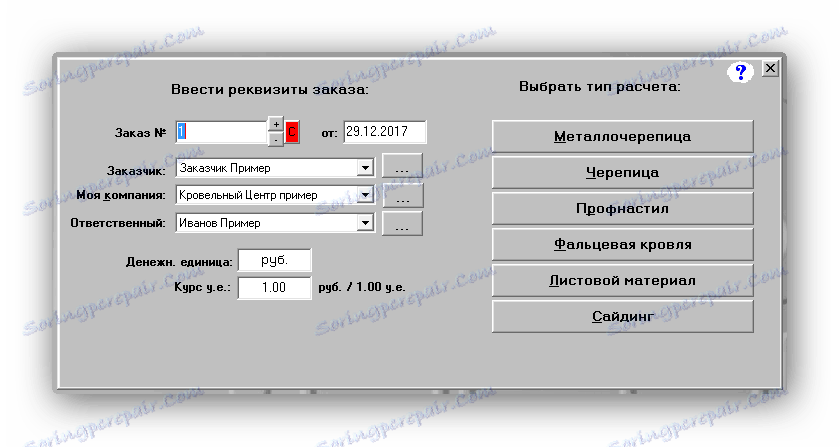Screen dimensions: 840x447
Task: Pick the Сайдинг calculation button
Action: click(622, 316)
